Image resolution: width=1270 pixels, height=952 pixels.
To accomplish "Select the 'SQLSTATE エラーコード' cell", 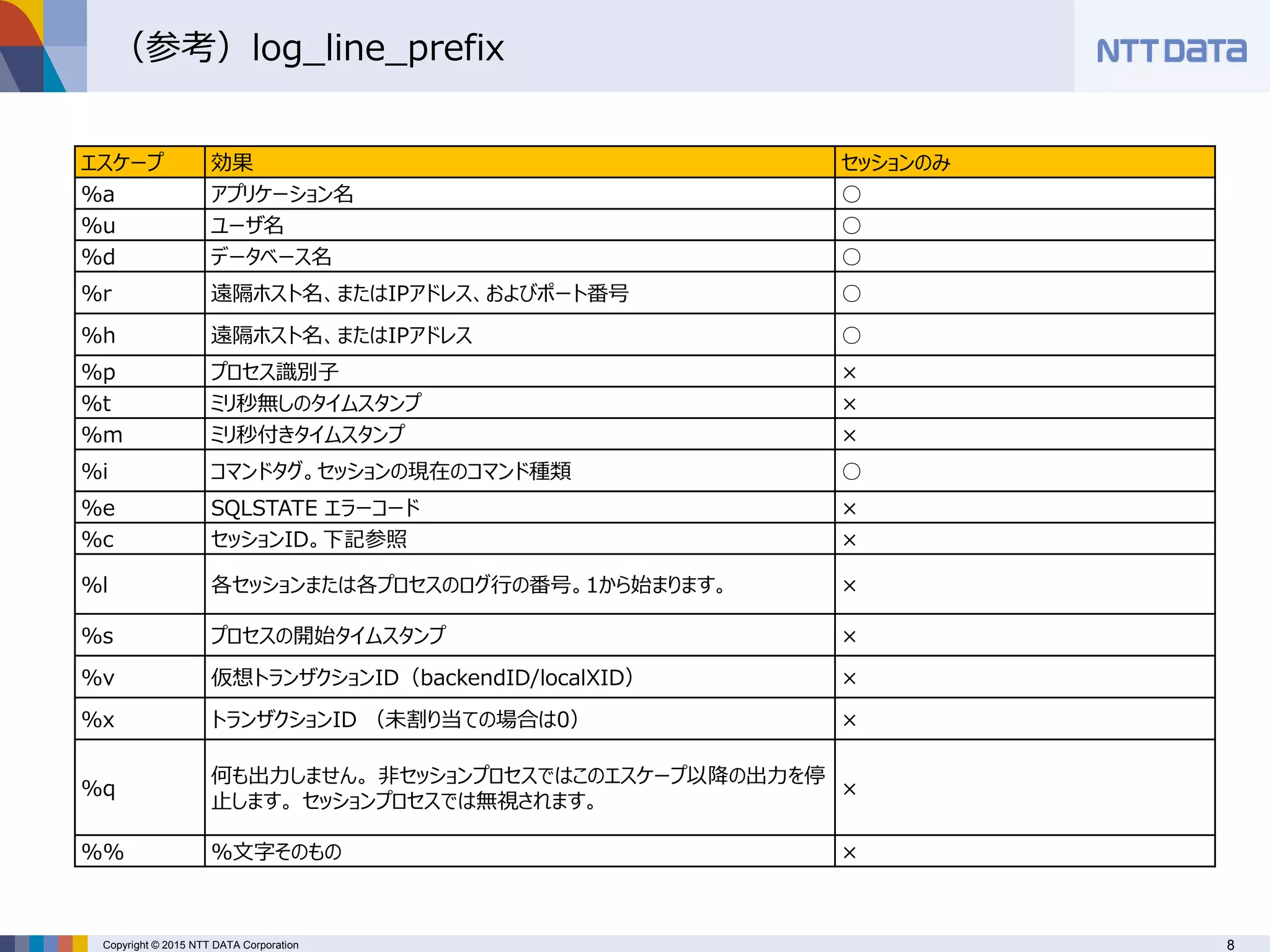I will point(520,508).
